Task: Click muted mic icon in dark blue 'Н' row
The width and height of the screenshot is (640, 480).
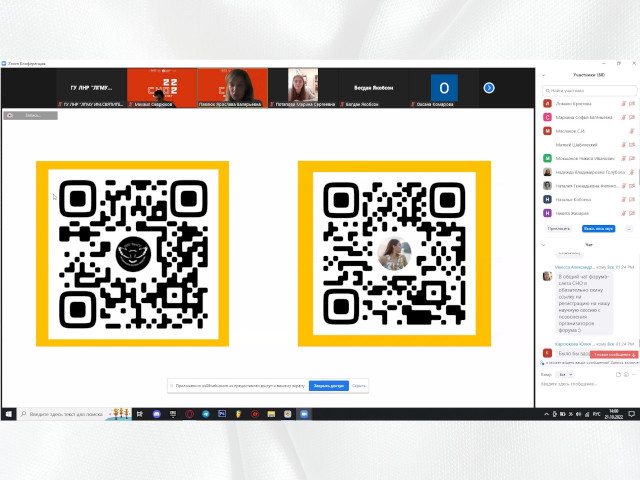Action: click(x=624, y=200)
